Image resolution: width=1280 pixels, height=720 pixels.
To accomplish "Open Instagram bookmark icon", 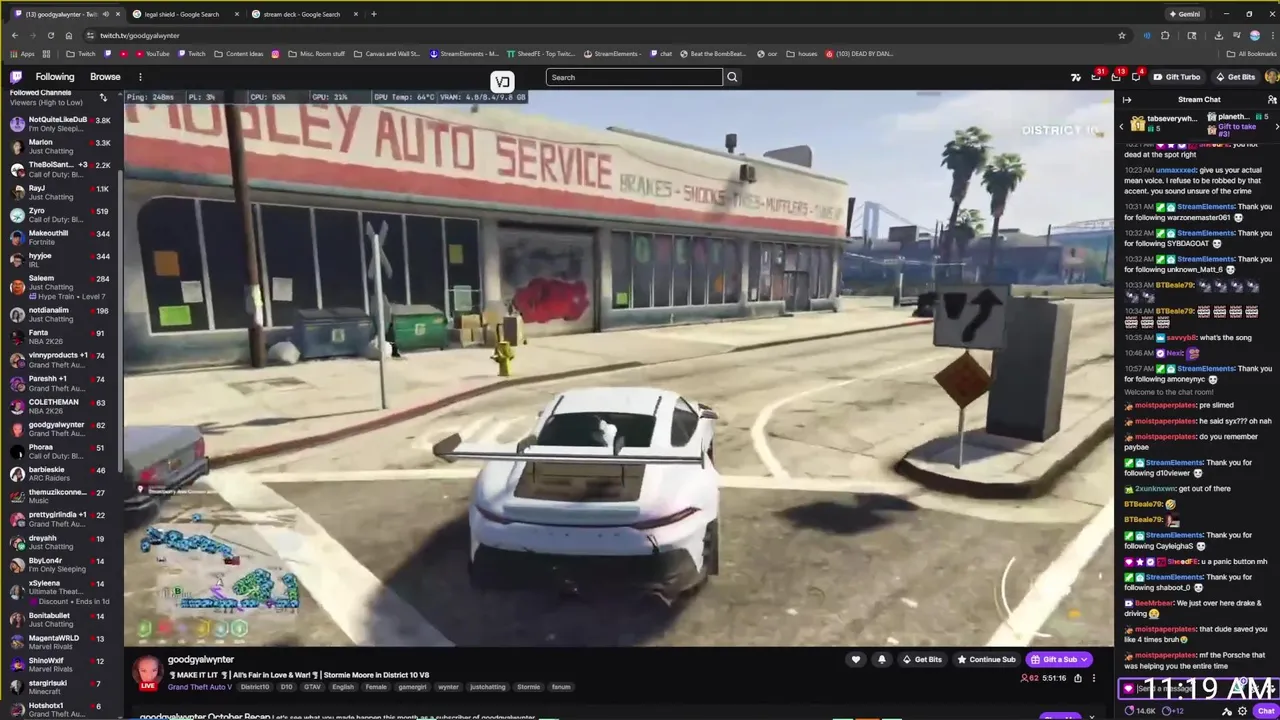I will coord(275,54).
